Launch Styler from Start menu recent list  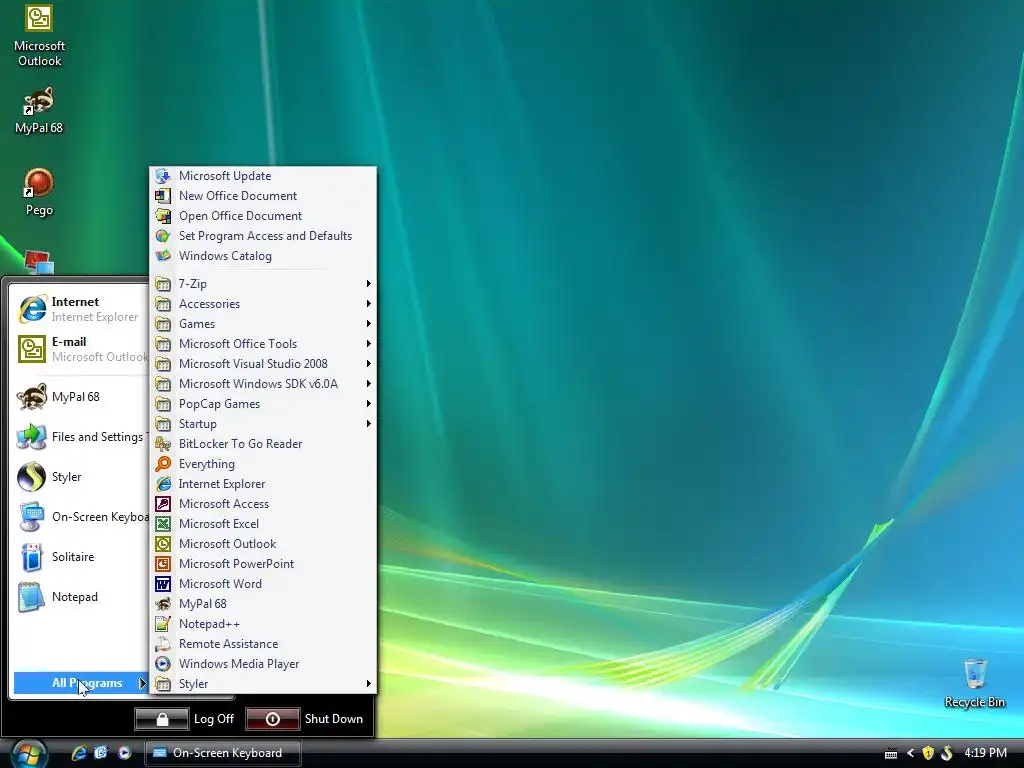tap(81, 477)
